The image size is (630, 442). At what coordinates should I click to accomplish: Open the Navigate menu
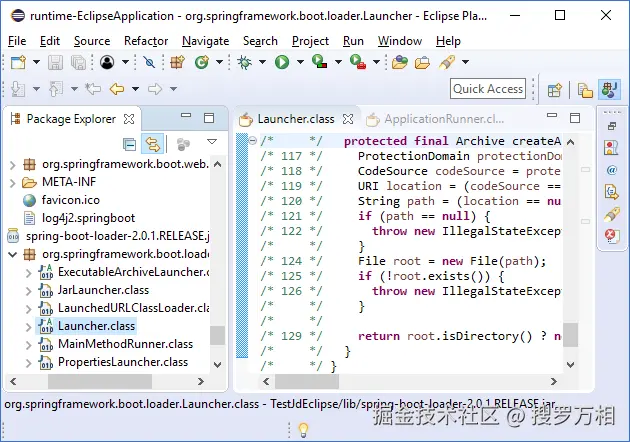(205, 41)
